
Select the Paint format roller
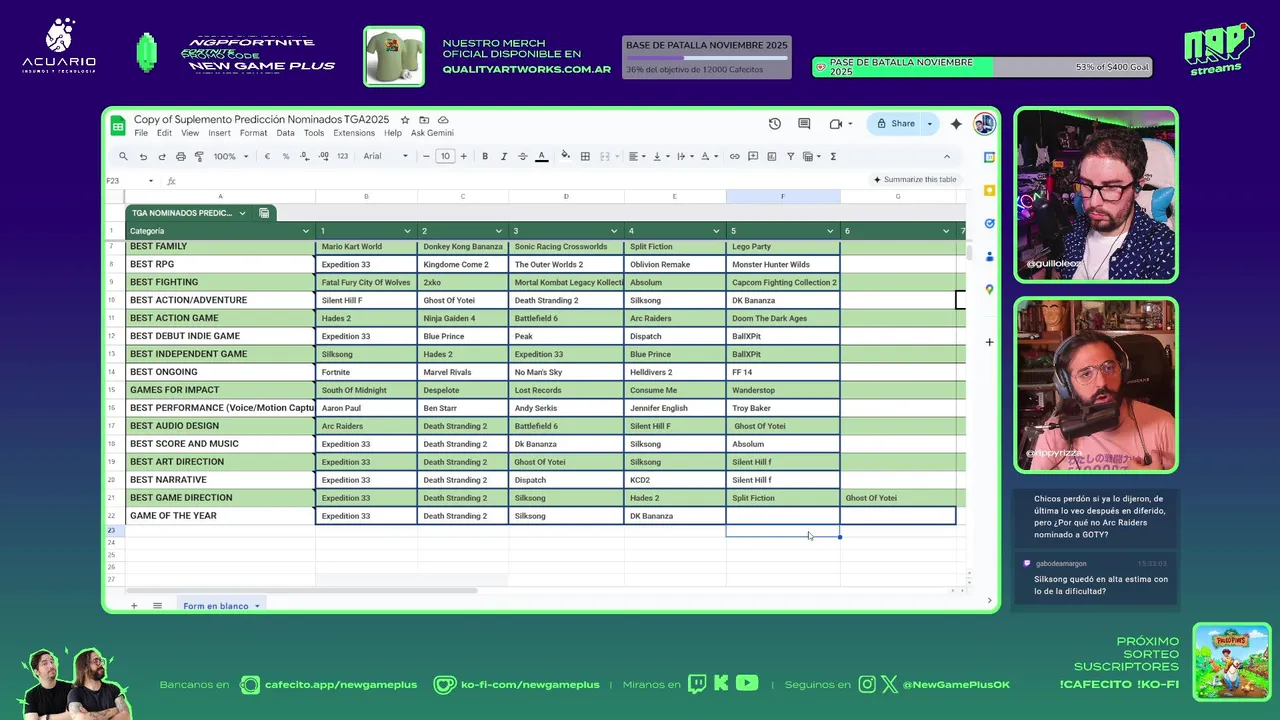(x=199, y=156)
